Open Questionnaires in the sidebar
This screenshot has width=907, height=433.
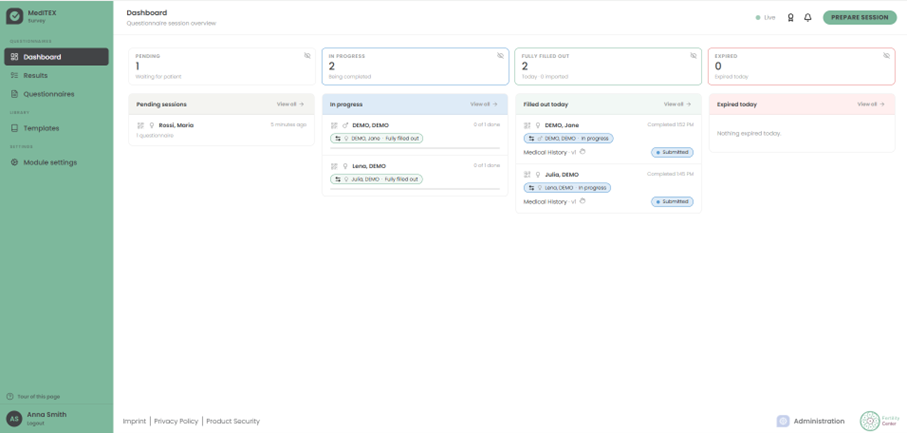click(x=56, y=94)
